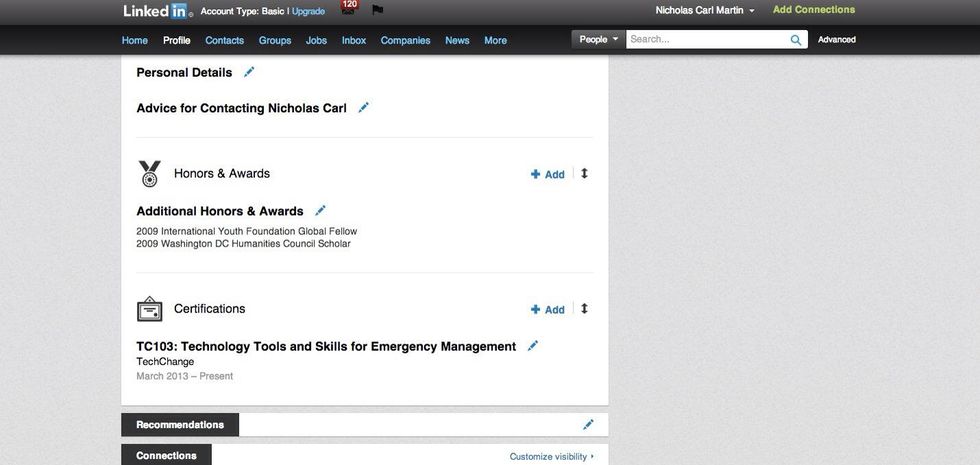
Task: Reorder Certifications section arrow
Action: tap(584, 309)
